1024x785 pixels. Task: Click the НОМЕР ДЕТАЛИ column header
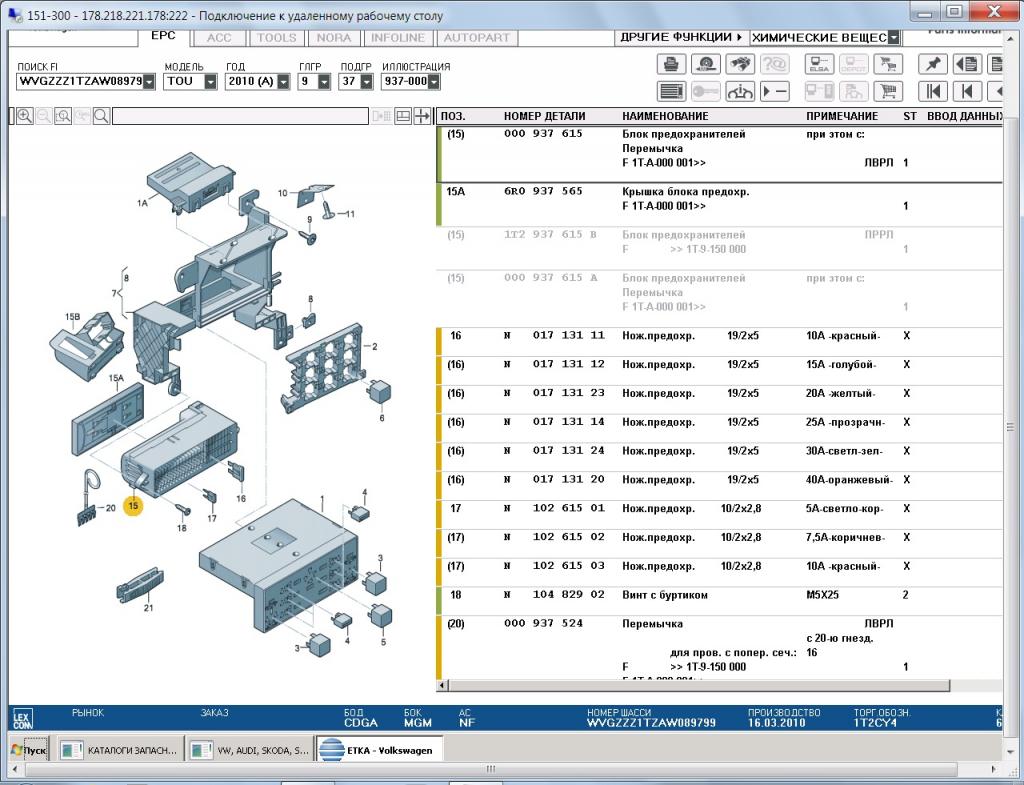pos(545,116)
